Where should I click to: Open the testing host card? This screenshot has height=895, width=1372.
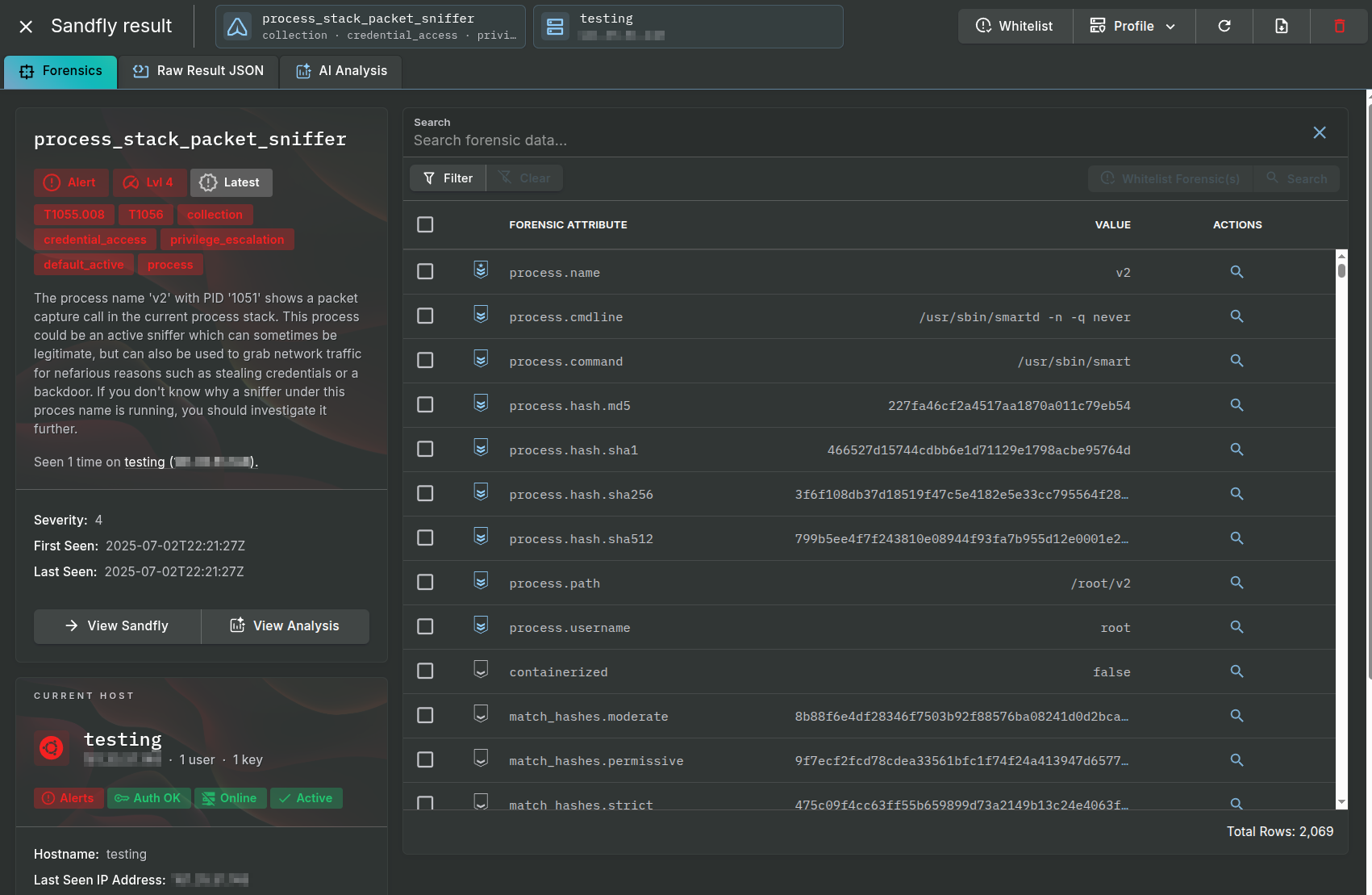688,27
